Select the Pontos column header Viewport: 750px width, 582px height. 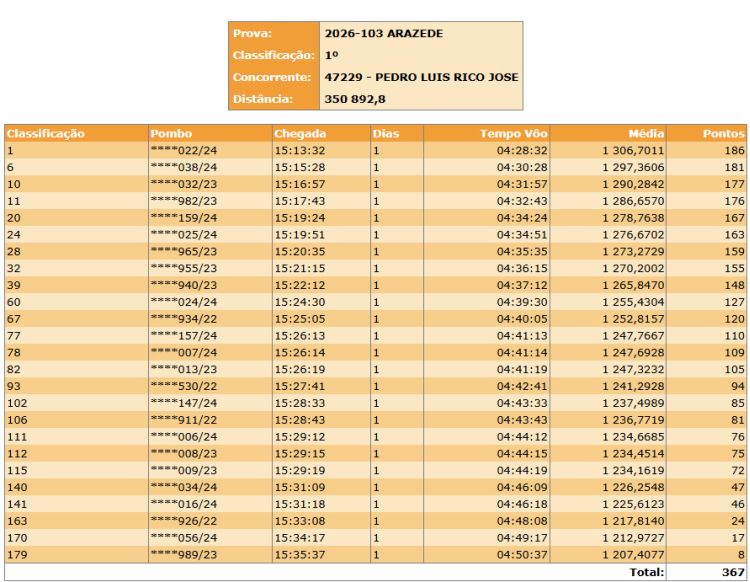point(723,133)
